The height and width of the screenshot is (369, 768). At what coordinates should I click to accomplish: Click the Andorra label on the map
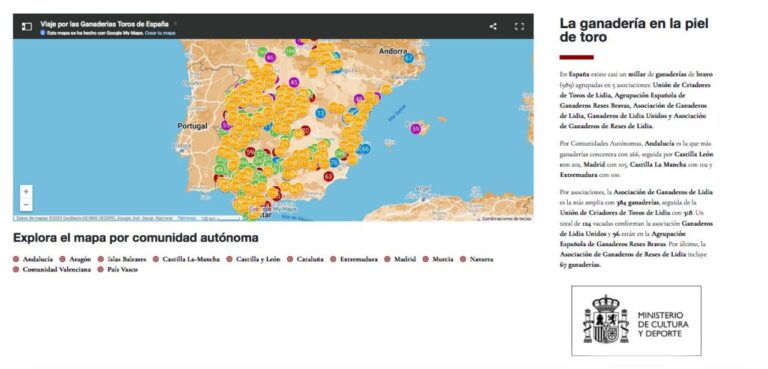tap(393, 51)
